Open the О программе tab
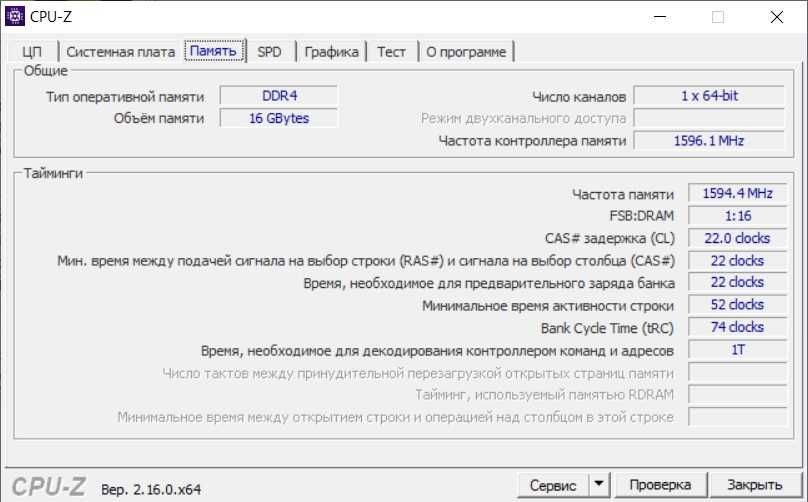 tap(466, 52)
